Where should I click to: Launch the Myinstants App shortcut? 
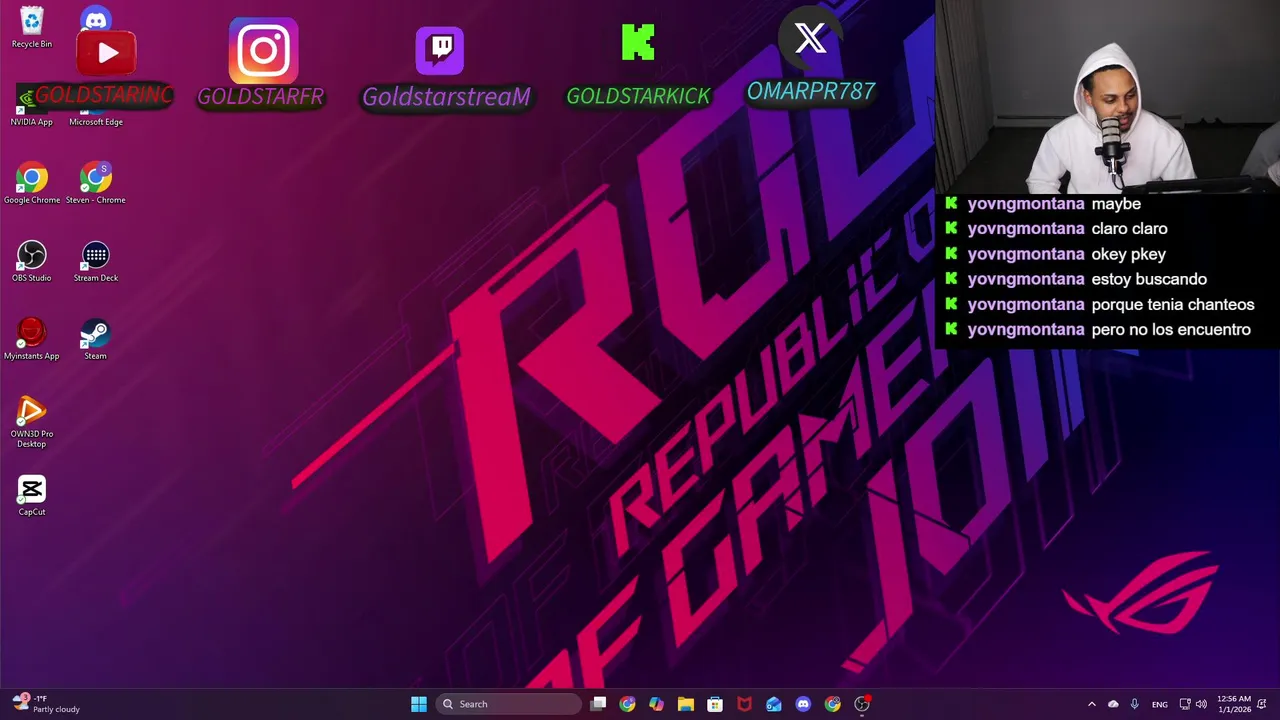pos(32,339)
